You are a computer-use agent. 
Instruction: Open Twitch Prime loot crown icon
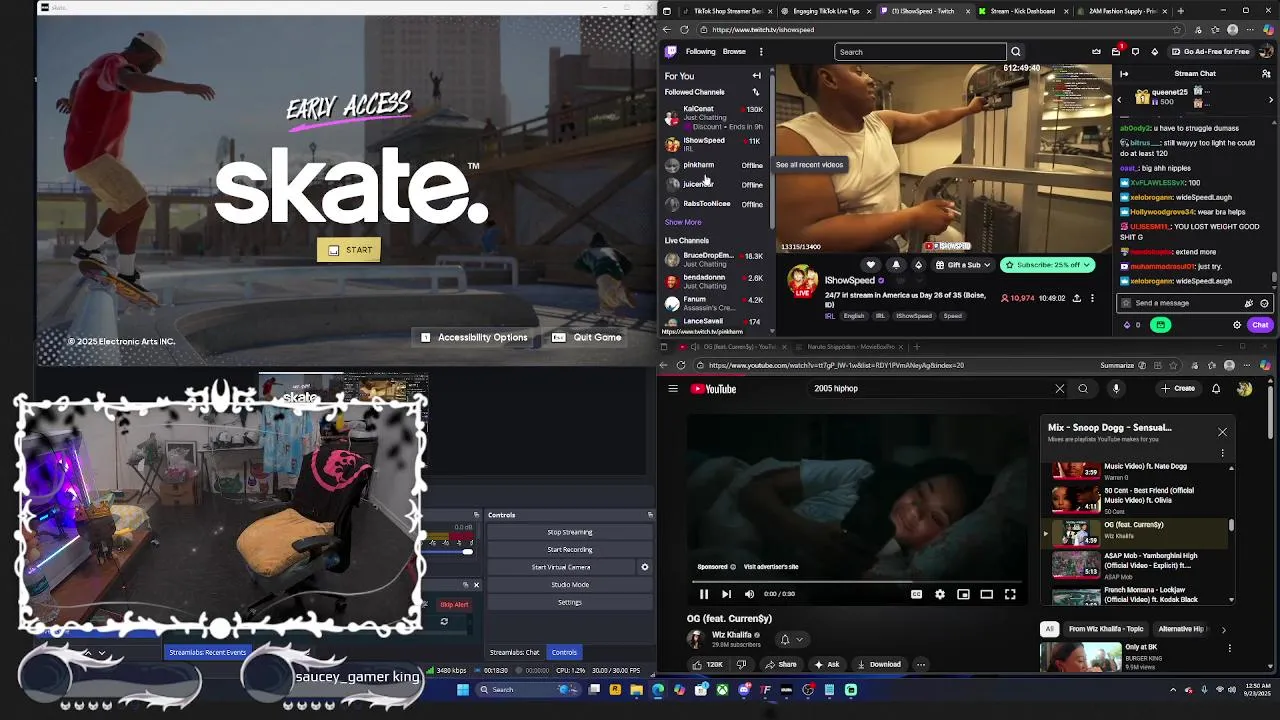click(x=1097, y=51)
